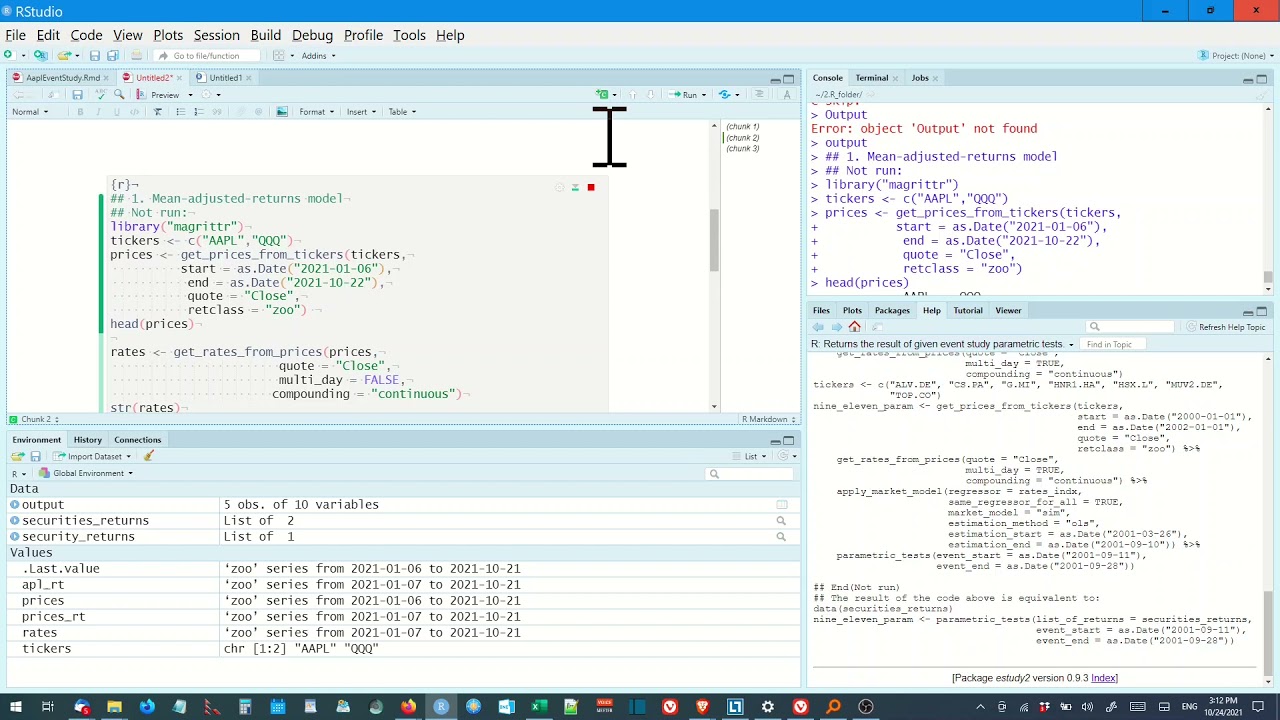Open find and replace in the editor
Image resolution: width=1280 pixels, height=720 pixels.
pyautogui.click(x=119, y=95)
